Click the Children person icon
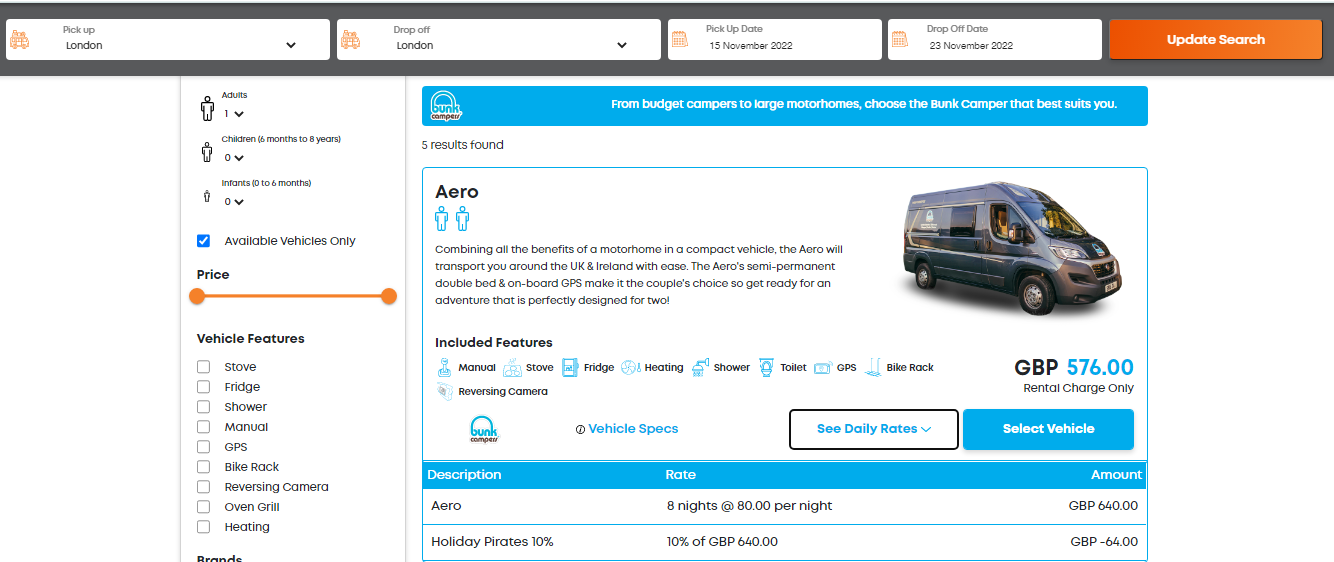 tap(207, 151)
